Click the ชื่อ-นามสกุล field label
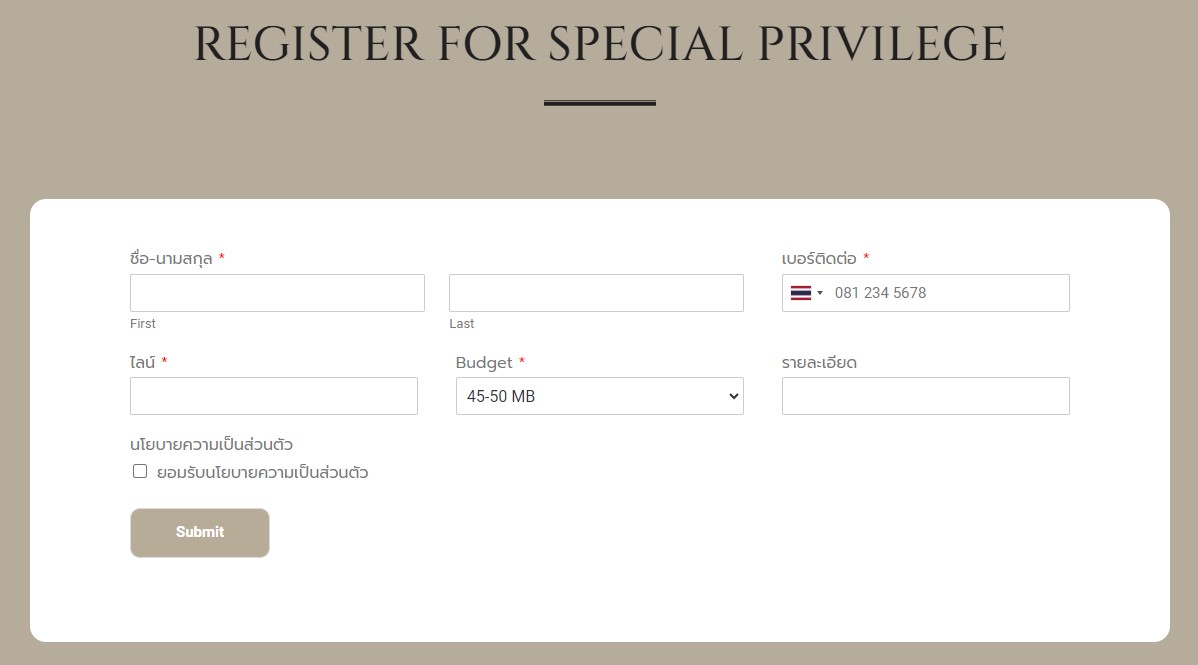This screenshot has height=665, width=1198. pyautogui.click(x=171, y=258)
